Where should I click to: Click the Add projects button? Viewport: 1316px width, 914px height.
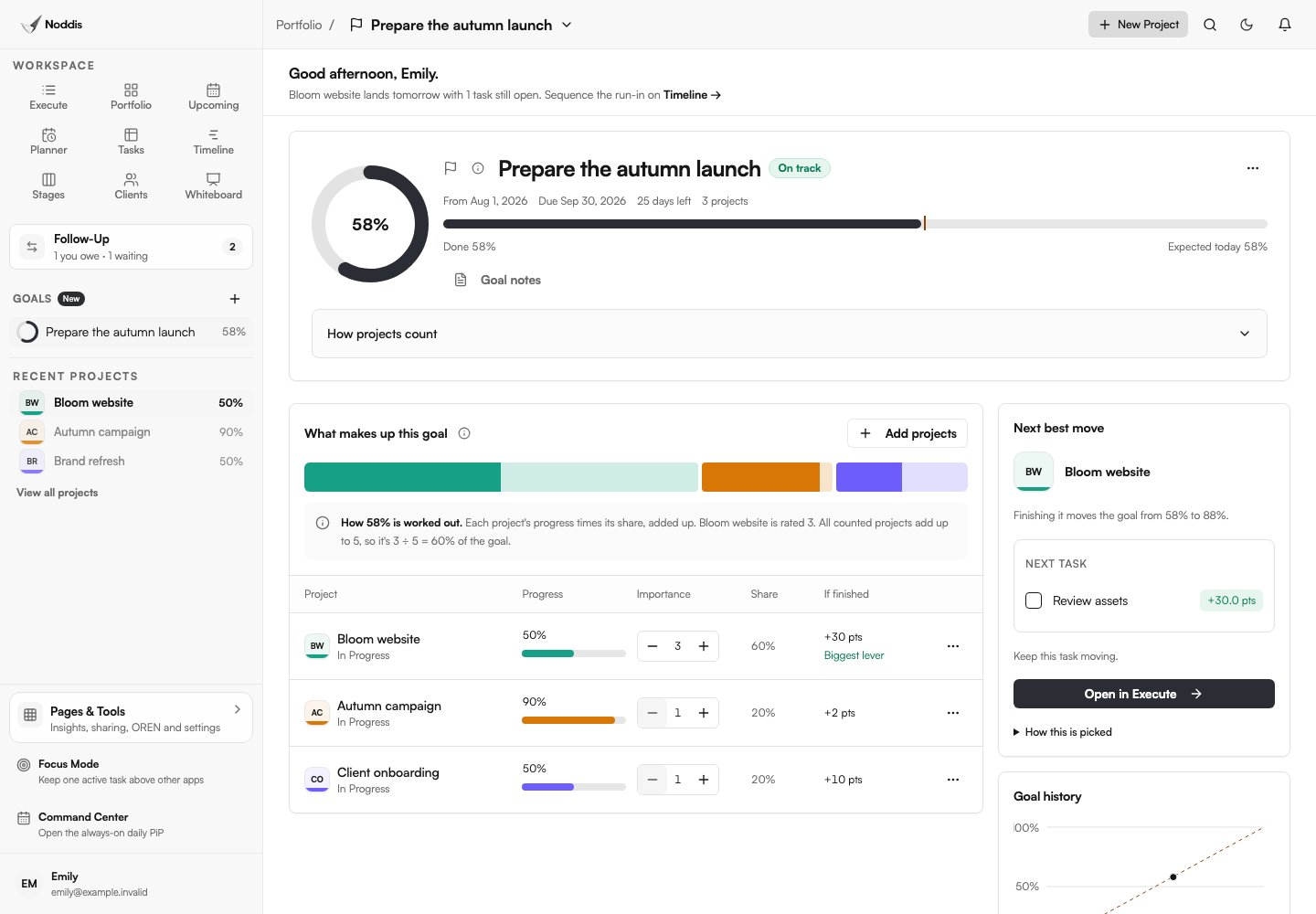point(907,433)
